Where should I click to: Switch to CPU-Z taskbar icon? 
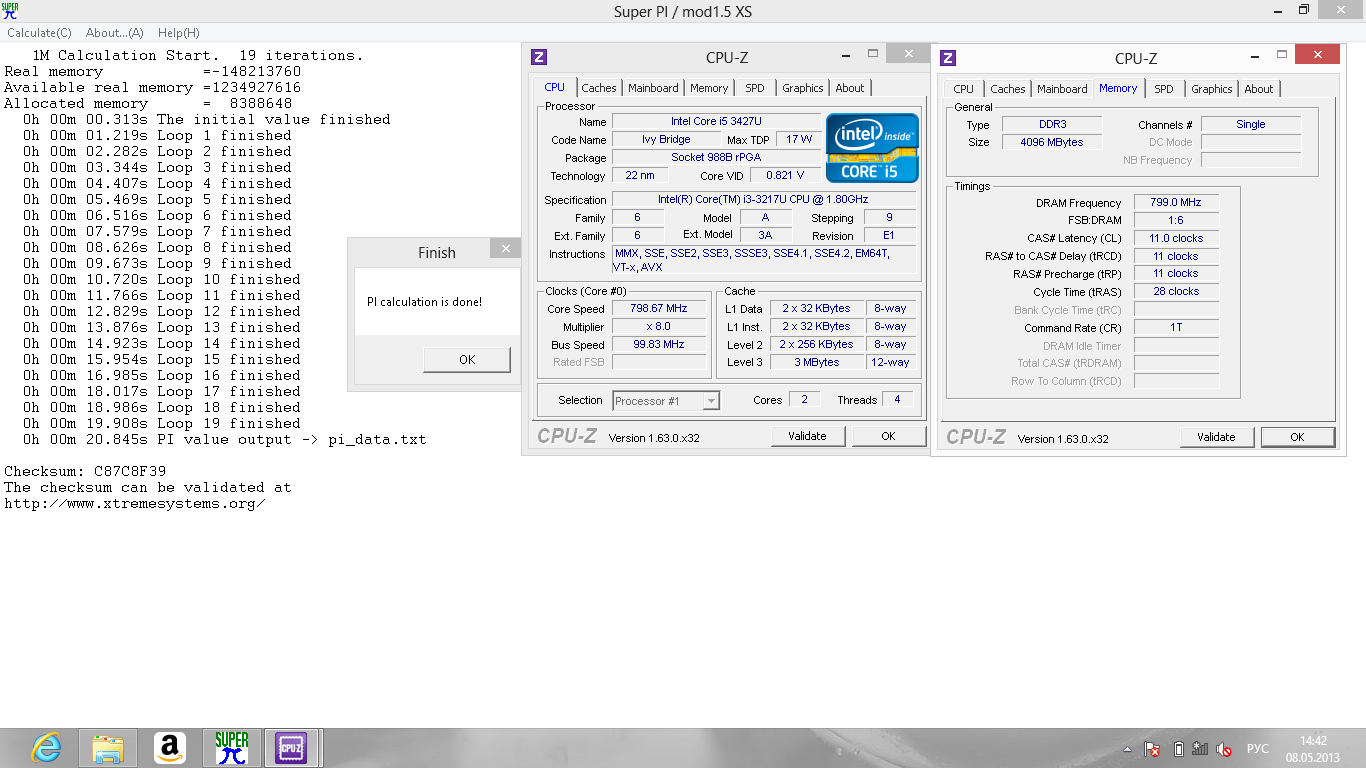tap(291, 748)
